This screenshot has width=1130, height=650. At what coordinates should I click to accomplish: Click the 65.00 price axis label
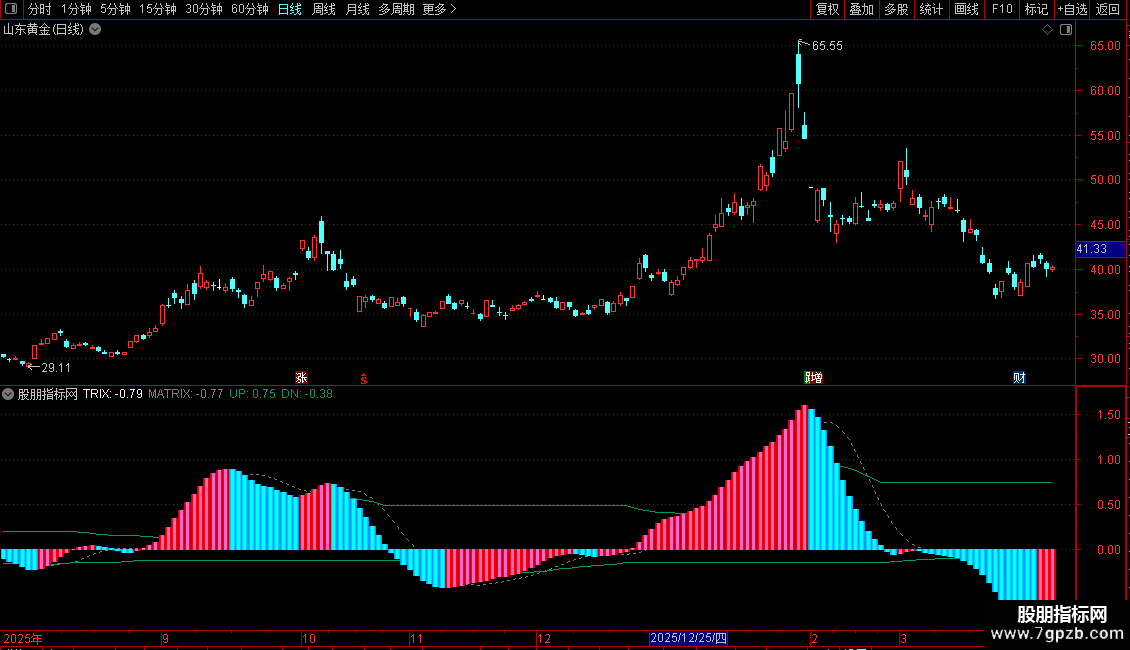click(1105, 46)
